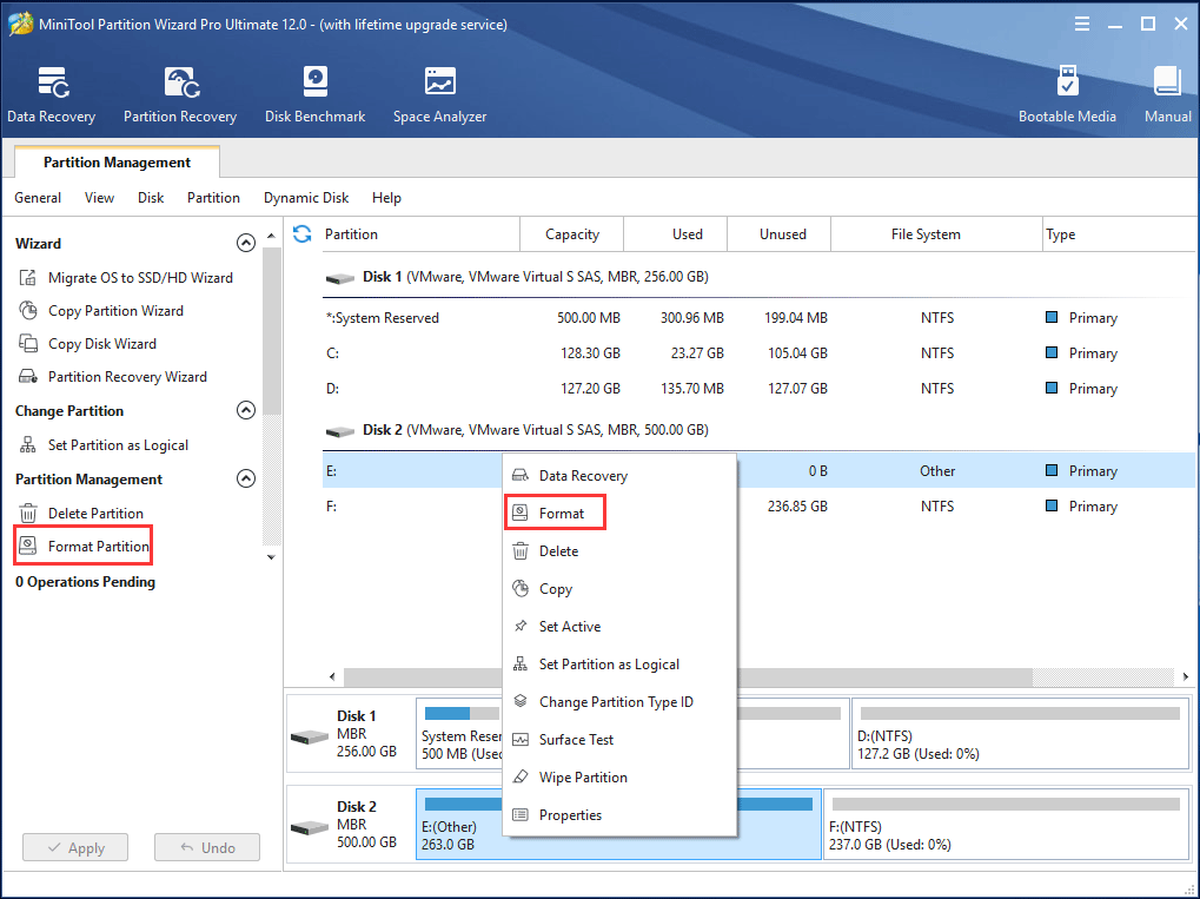Viewport: 1200px width, 899px height.
Task: Open the General menu
Action: [38, 198]
